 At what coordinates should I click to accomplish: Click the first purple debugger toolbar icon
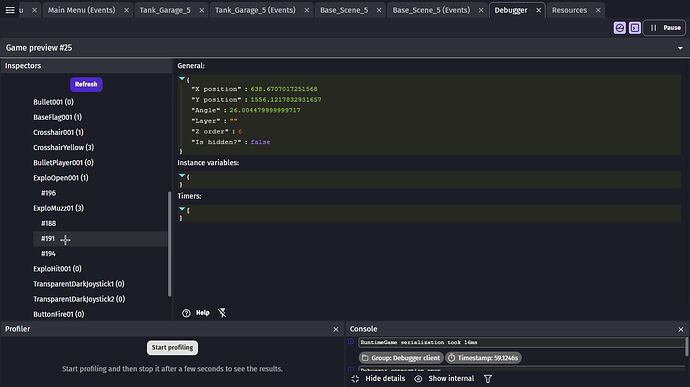[620, 28]
